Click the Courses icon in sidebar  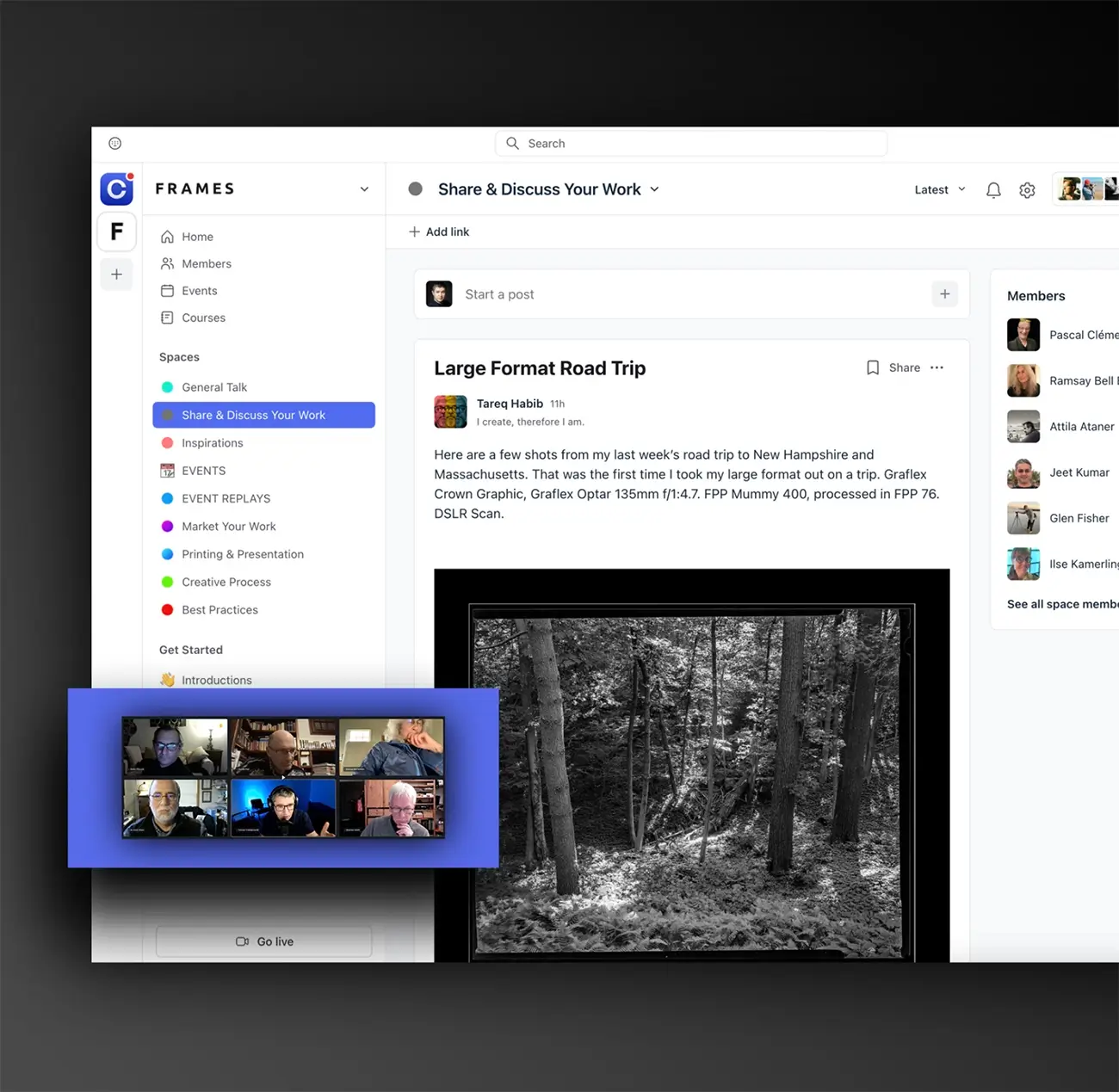167,318
